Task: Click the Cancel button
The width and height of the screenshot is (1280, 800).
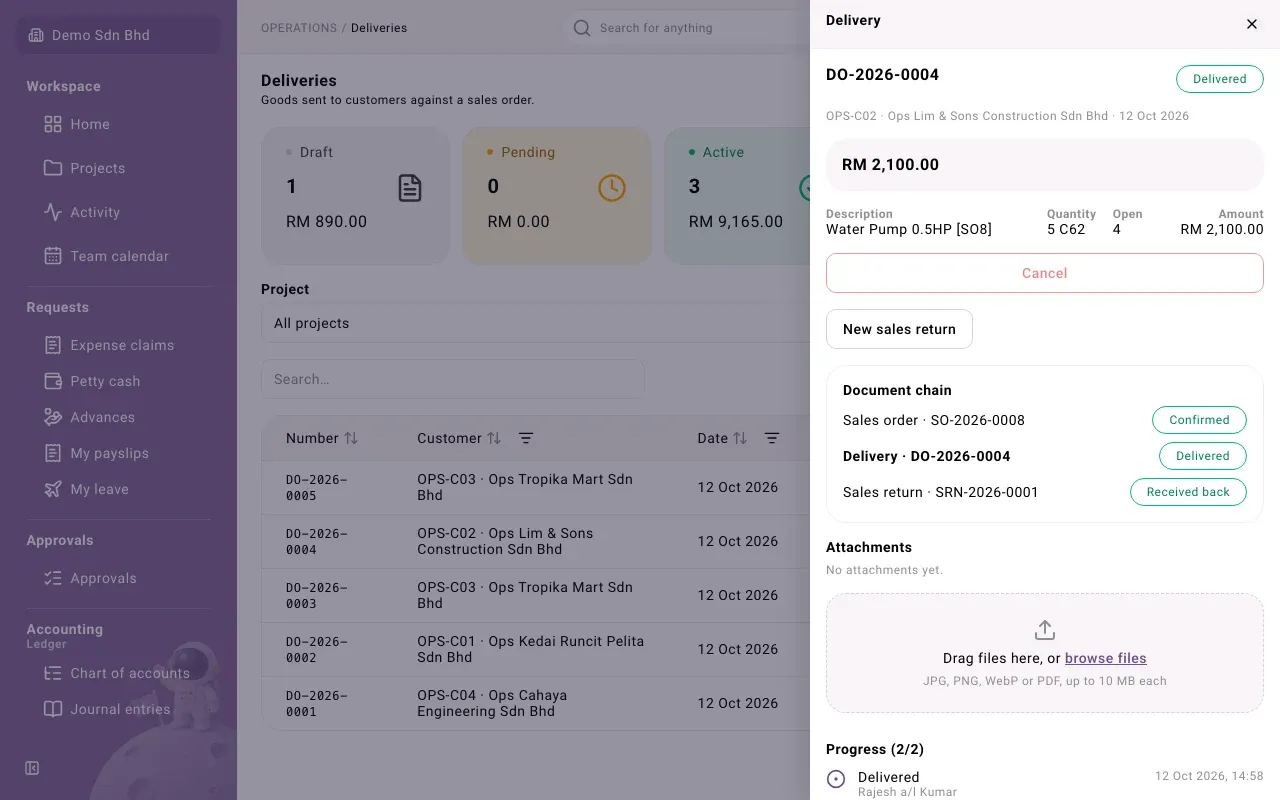Action: point(1045,273)
